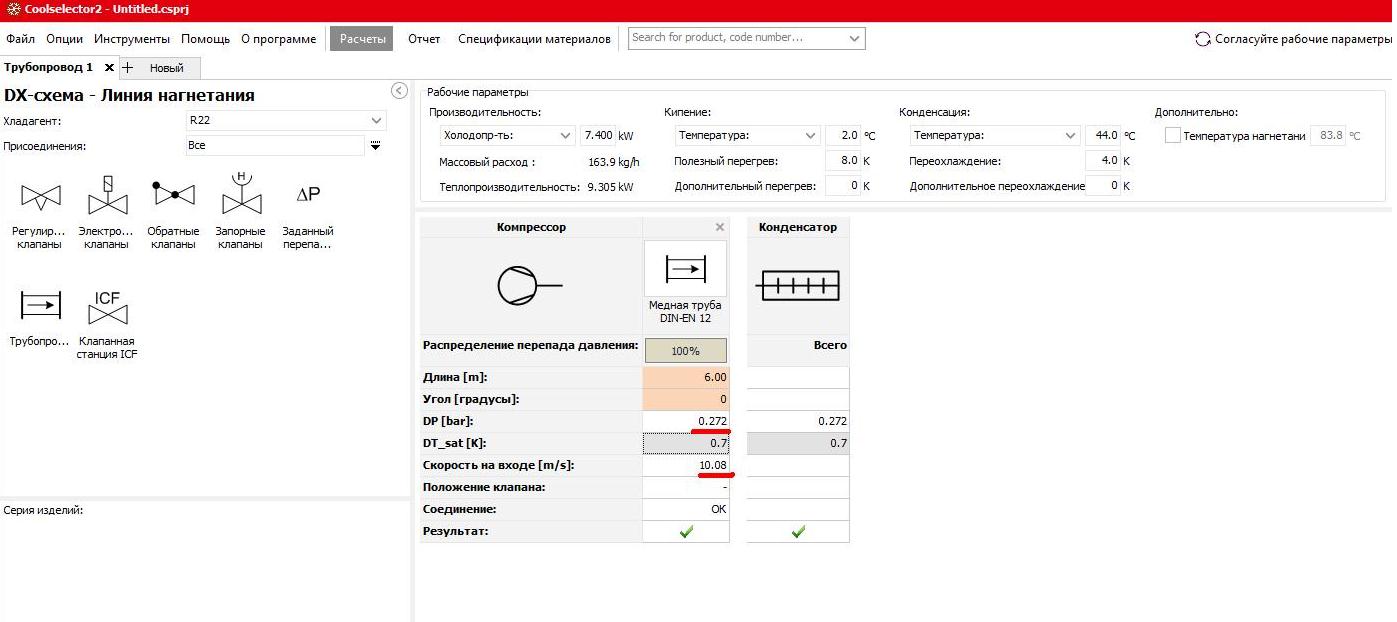
Task: Select the Запорные клапаны shut-off valve icon
Action: [241, 193]
